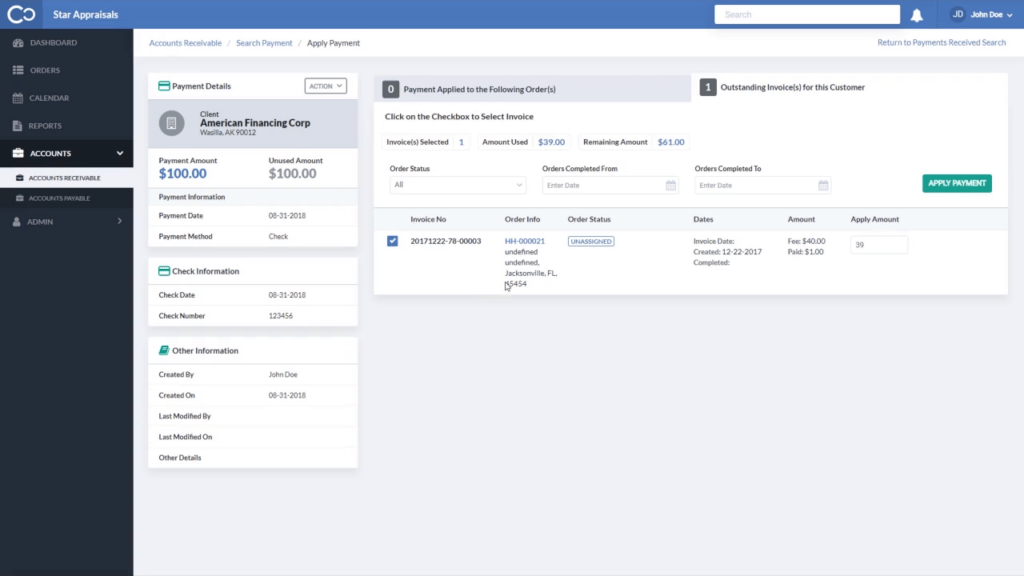
Task: Open order HH-000021 link
Action: pos(524,241)
